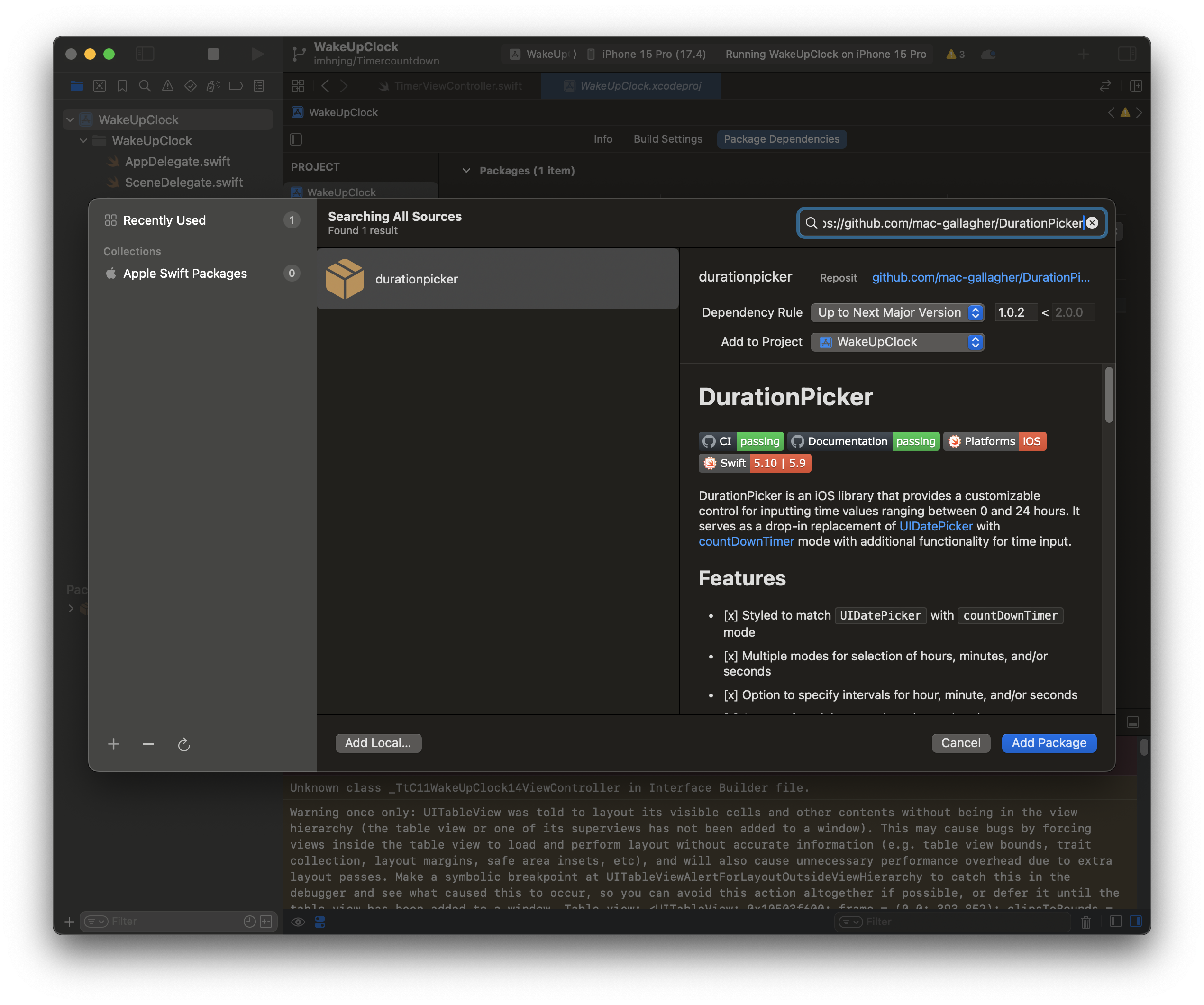Toggle the project targets list sidebar
The image size is (1204, 1005).
pyautogui.click(x=296, y=139)
